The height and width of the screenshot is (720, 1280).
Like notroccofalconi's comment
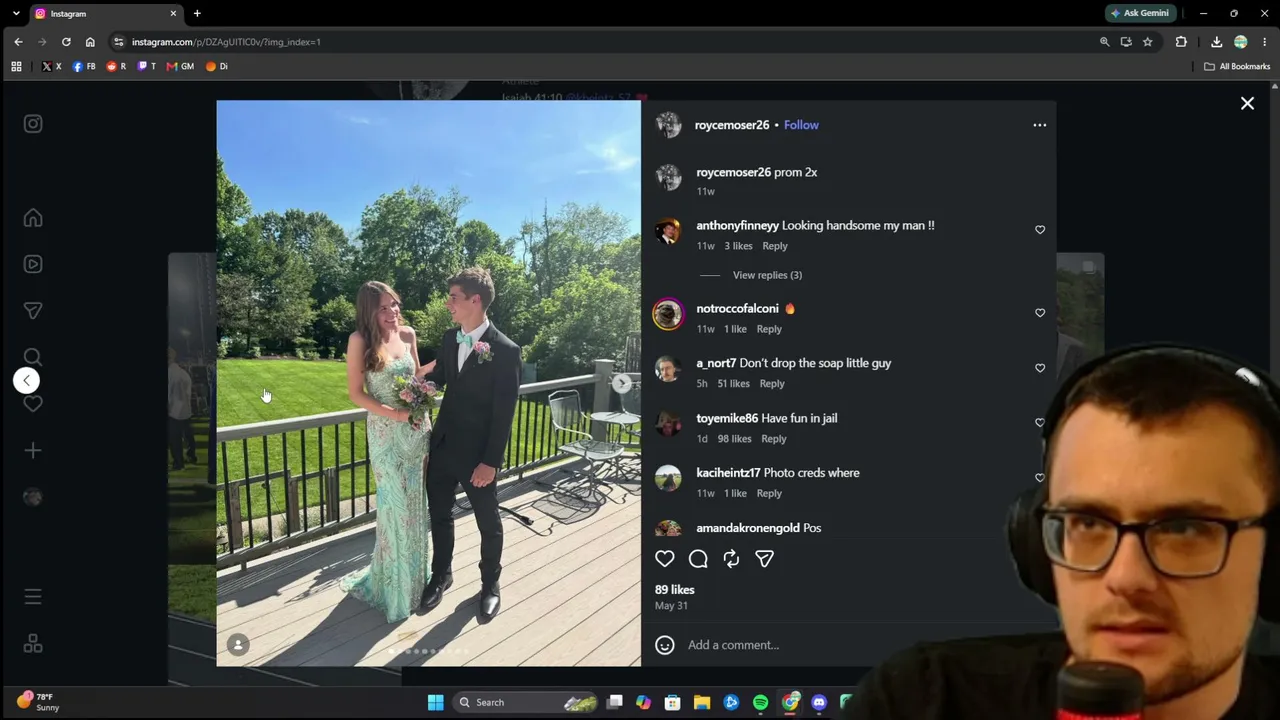(x=1040, y=313)
